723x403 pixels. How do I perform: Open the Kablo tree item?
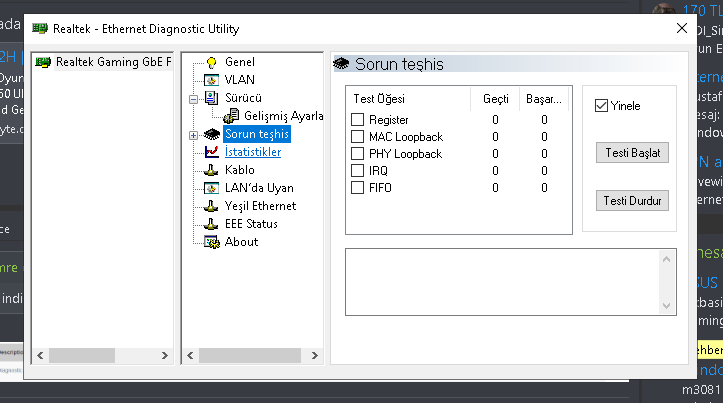[240, 170]
